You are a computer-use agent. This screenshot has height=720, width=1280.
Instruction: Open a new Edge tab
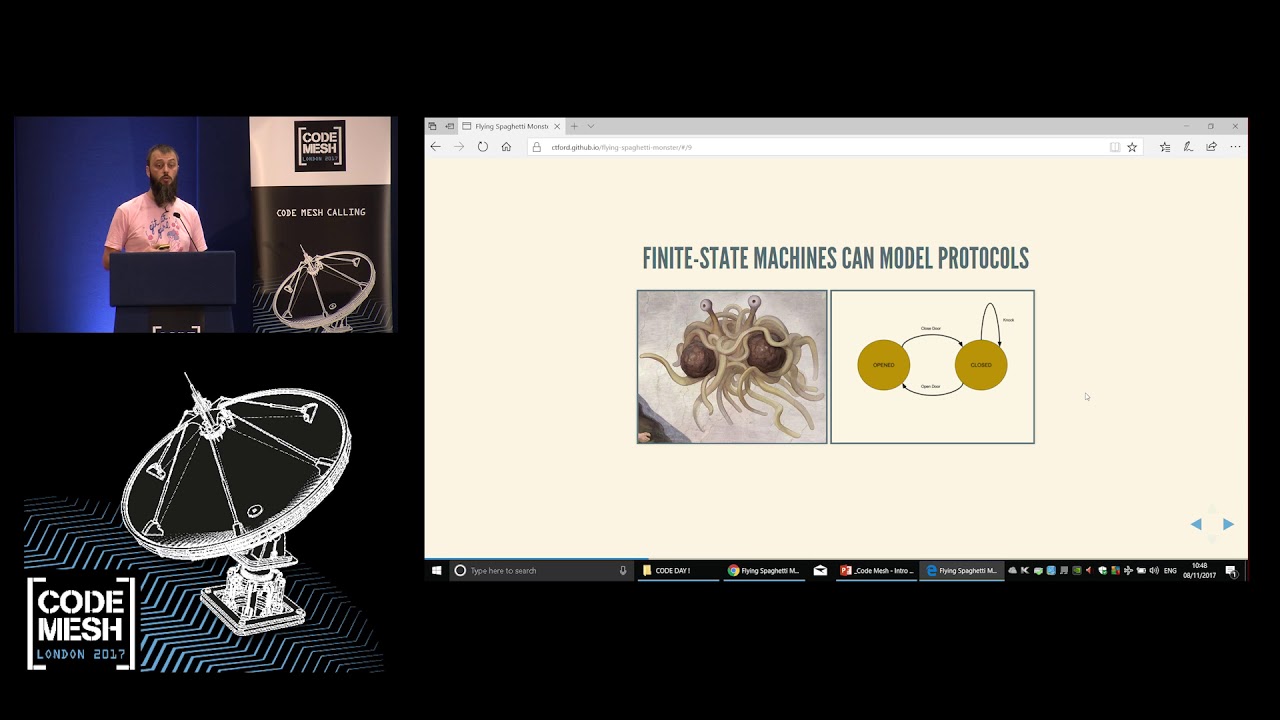[574, 126]
